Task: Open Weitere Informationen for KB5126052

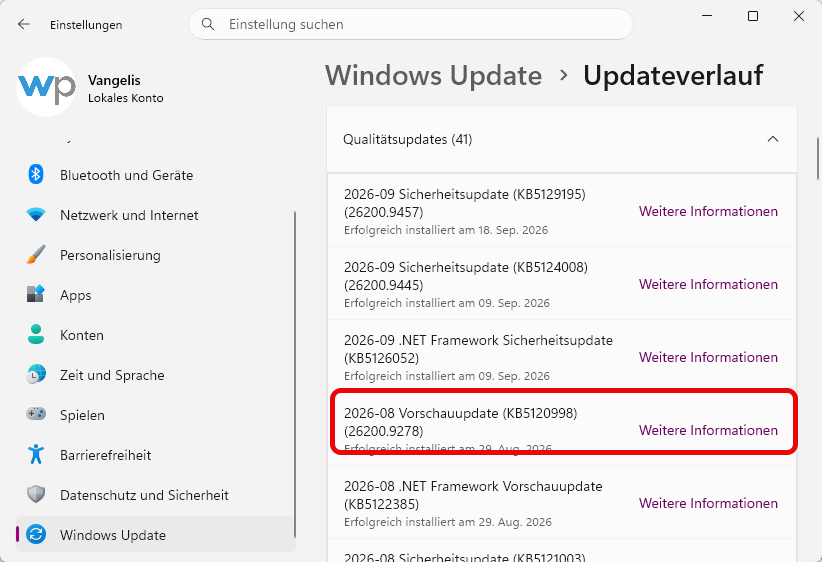Action: [x=708, y=357]
